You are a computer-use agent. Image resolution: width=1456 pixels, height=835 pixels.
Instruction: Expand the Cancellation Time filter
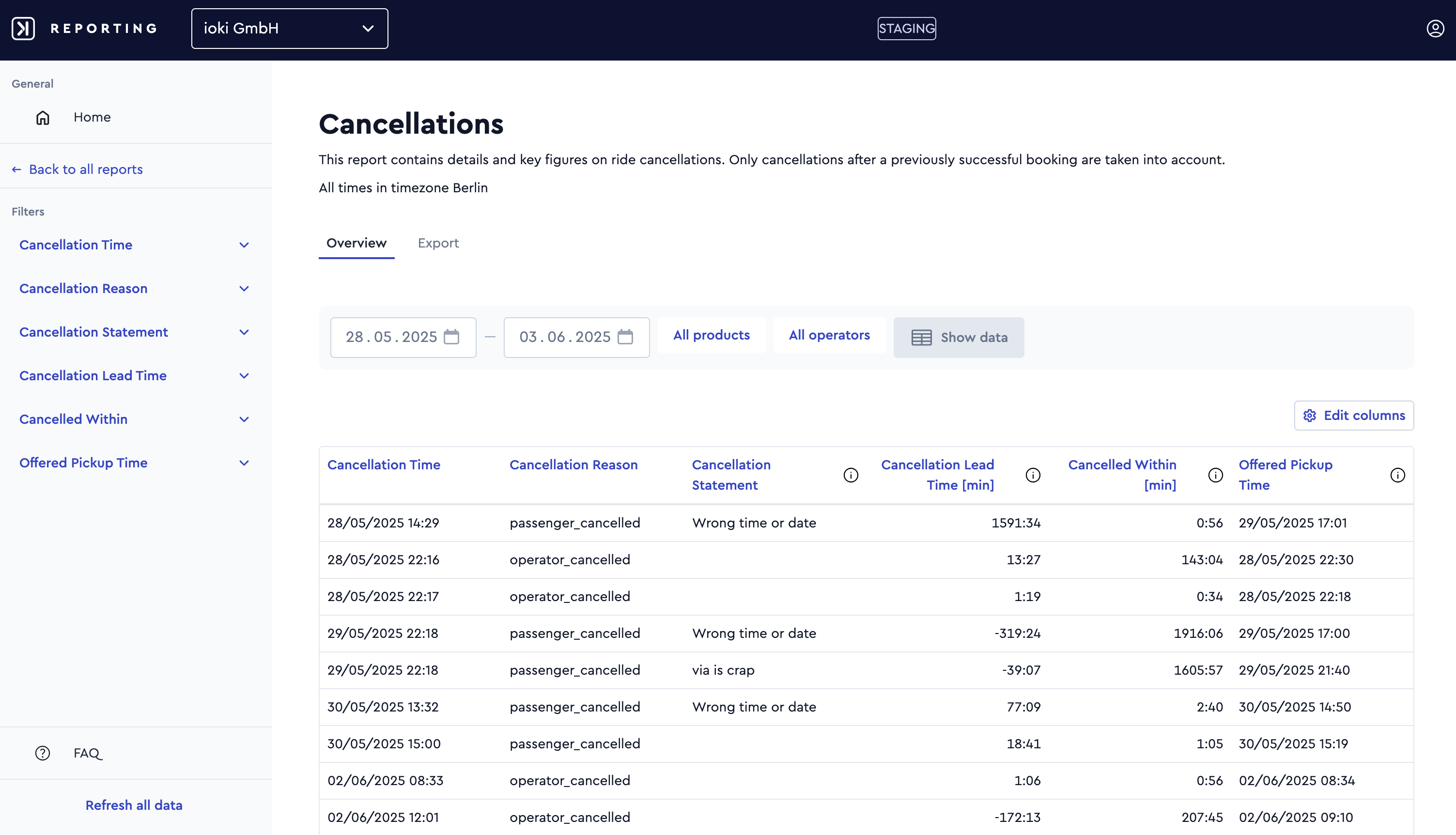pos(136,245)
